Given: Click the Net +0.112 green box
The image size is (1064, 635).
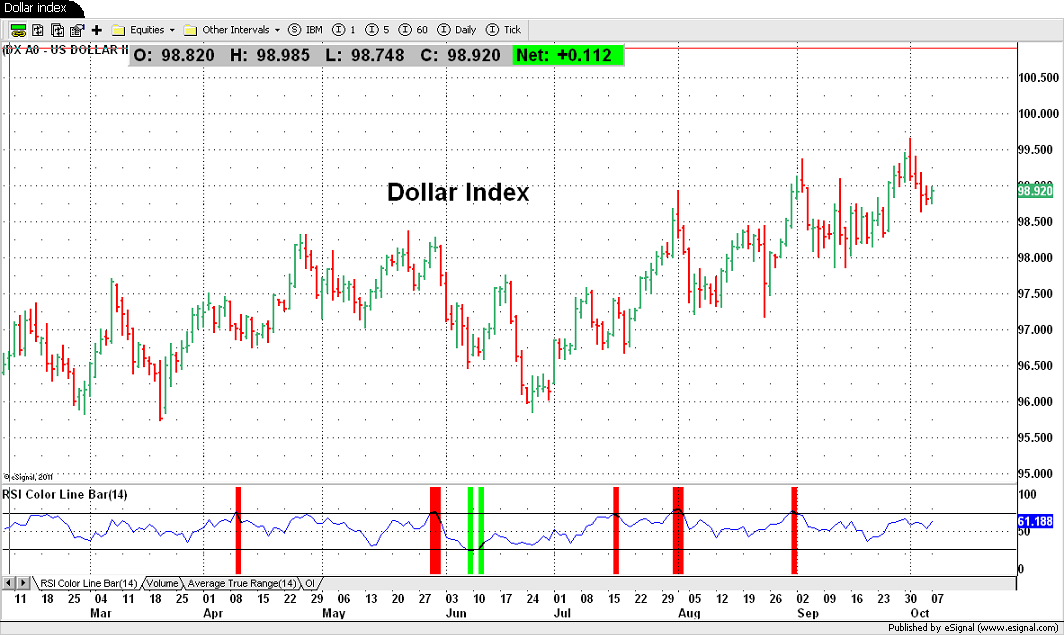Looking at the screenshot, I should click(x=567, y=55).
